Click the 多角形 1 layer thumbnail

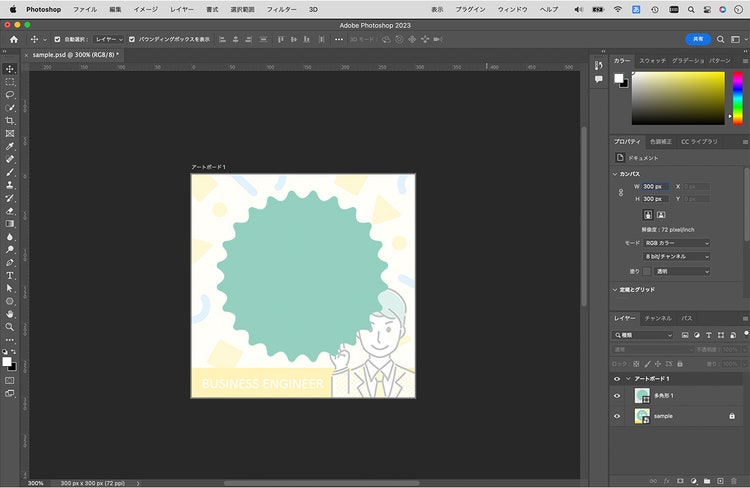pos(642,396)
